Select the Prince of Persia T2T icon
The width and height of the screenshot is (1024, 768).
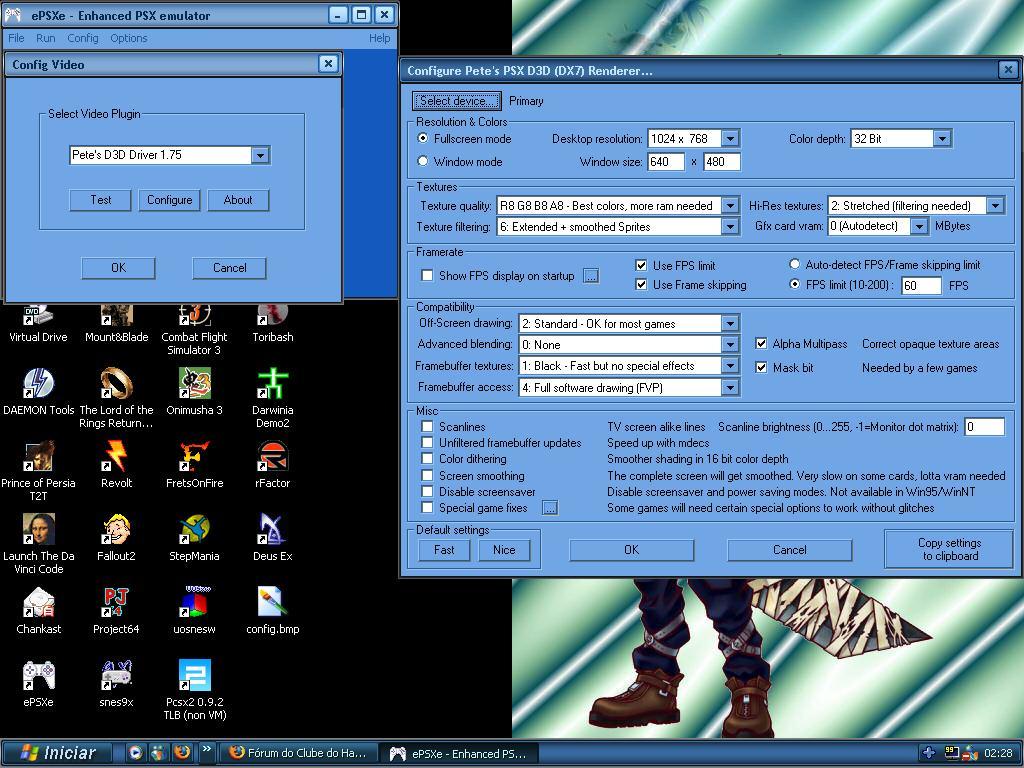coord(39,472)
